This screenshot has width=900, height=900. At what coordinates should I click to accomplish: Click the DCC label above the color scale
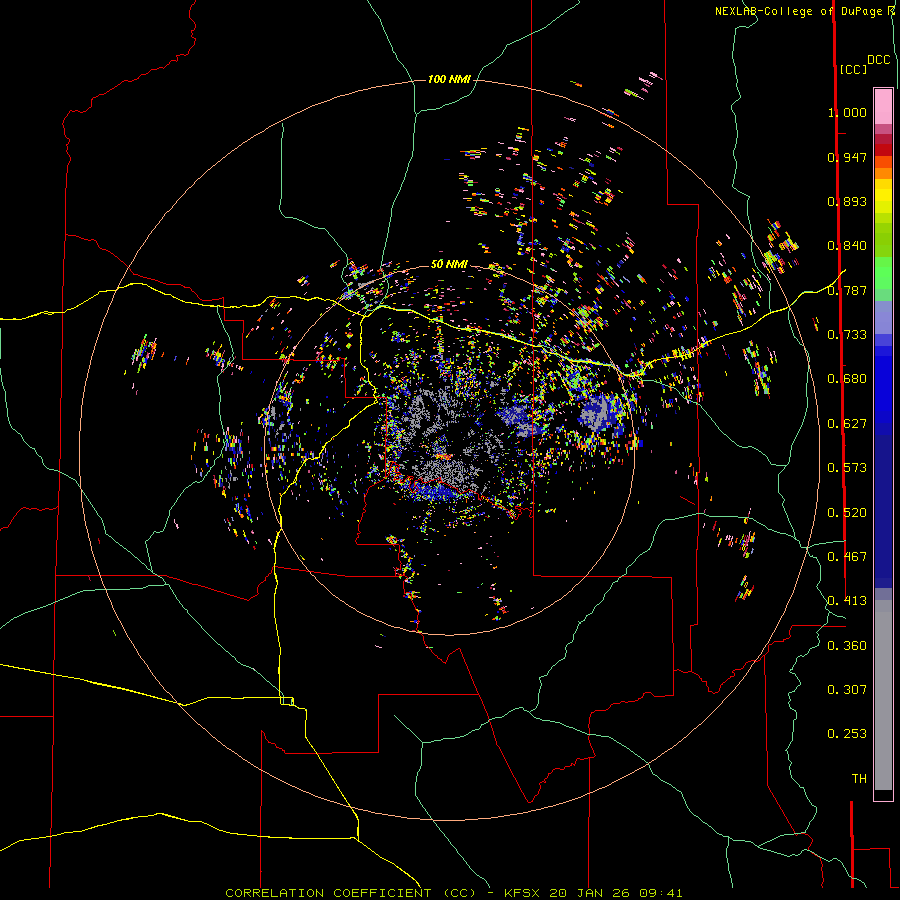(x=879, y=60)
